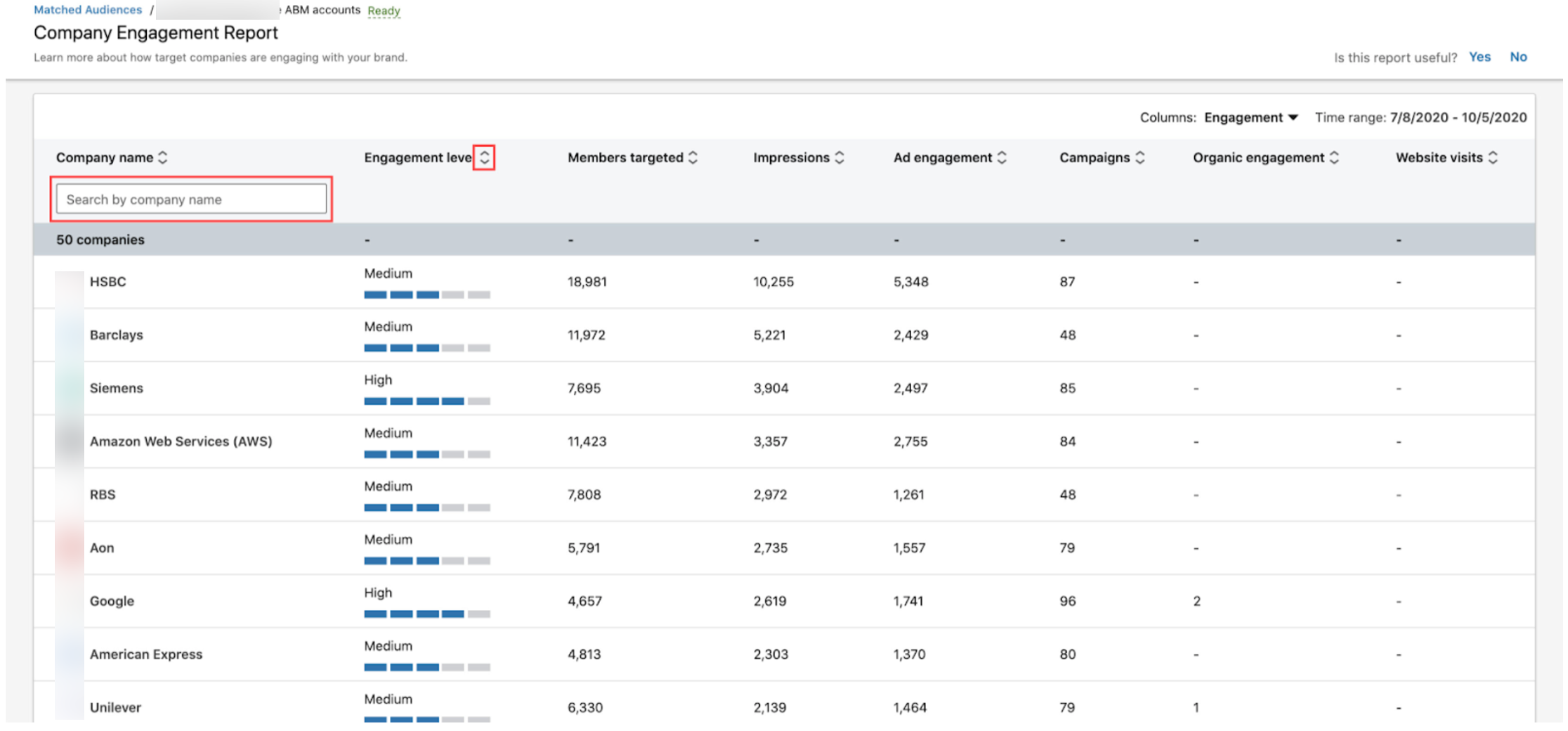Select the Ready status indicator
Viewport: 1568px width, 731px height.
[384, 11]
